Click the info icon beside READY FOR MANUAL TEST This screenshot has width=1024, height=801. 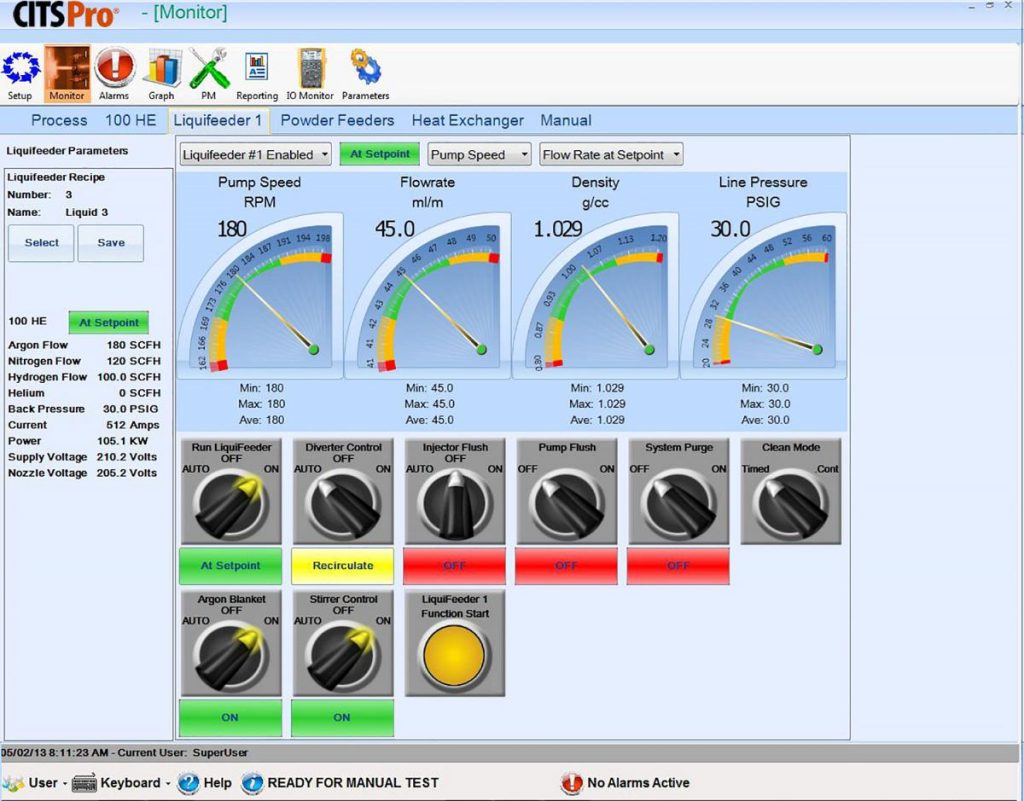pyautogui.click(x=253, y=783)
